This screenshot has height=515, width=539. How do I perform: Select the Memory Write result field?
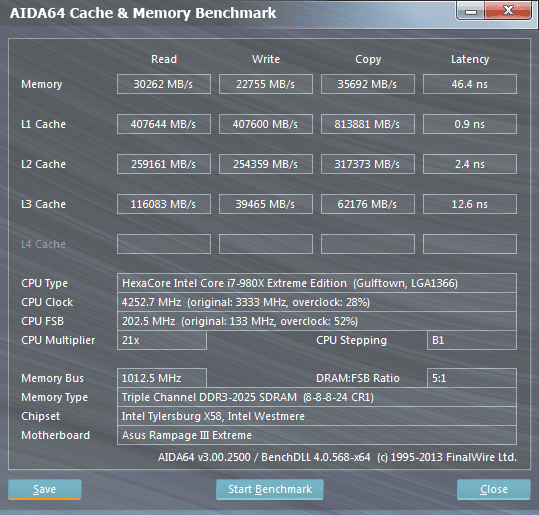click(x=266, y=84)
